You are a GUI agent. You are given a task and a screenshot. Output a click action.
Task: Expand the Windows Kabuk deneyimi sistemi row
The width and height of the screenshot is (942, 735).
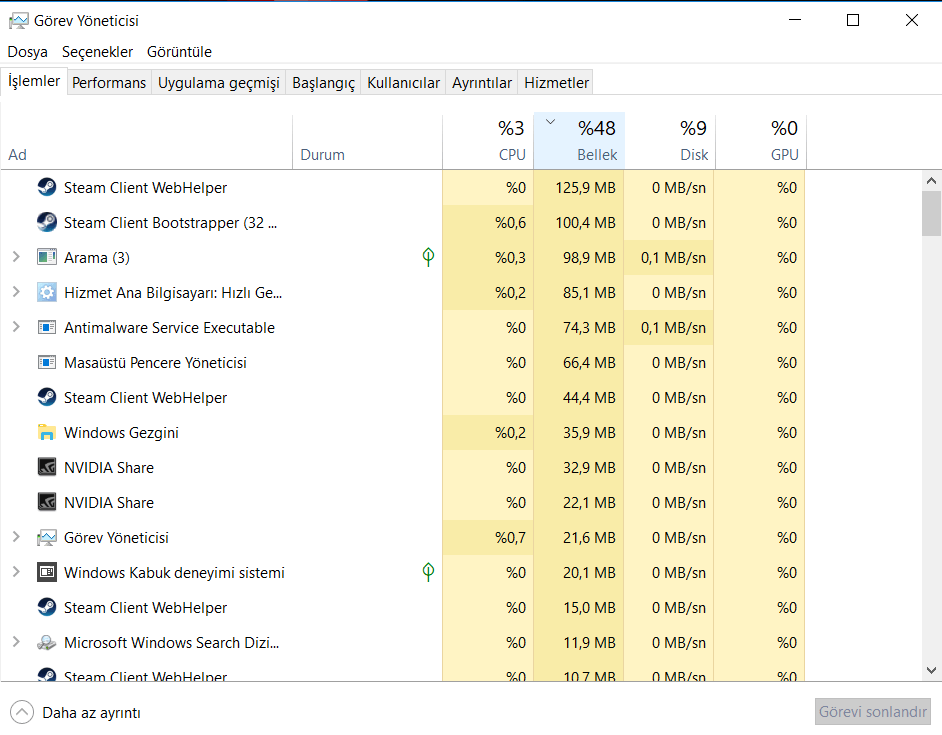coord(16,572)
